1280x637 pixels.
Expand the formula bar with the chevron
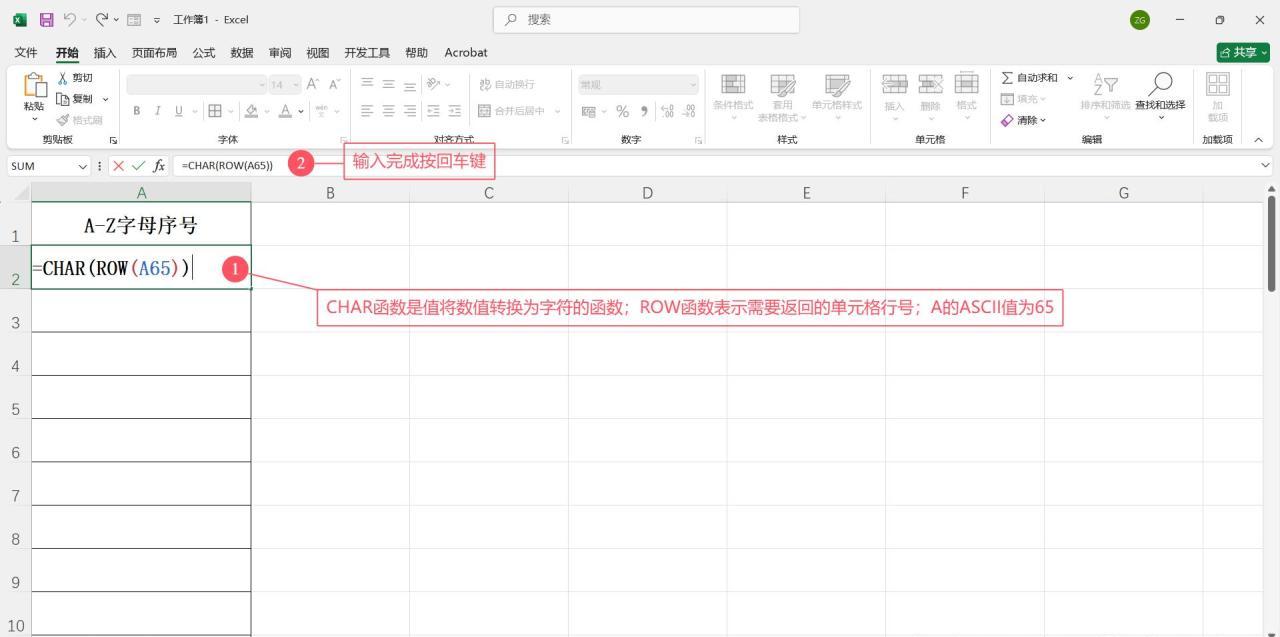tap(1266, 166)
